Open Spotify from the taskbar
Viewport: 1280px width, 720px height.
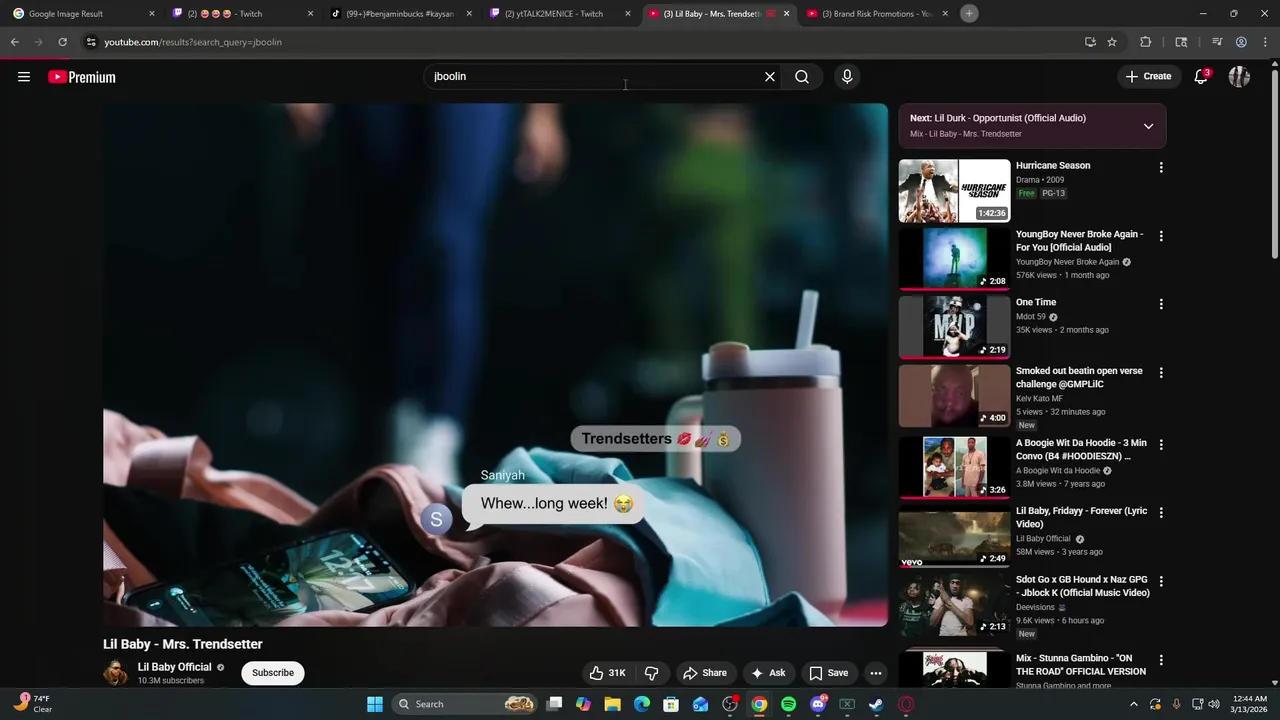click(x=788, y=704)
